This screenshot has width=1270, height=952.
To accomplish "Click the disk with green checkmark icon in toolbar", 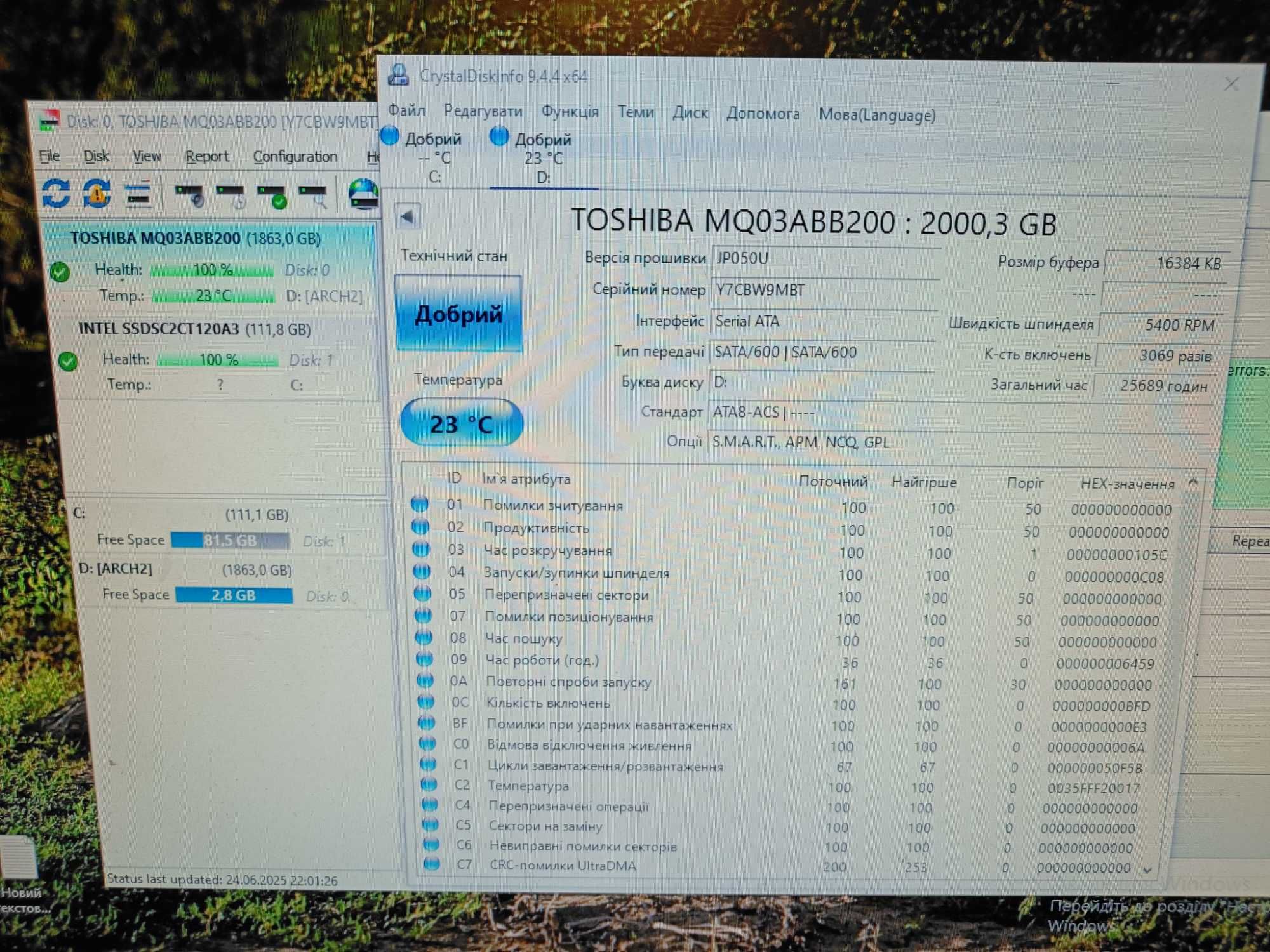I will point(272,196).
